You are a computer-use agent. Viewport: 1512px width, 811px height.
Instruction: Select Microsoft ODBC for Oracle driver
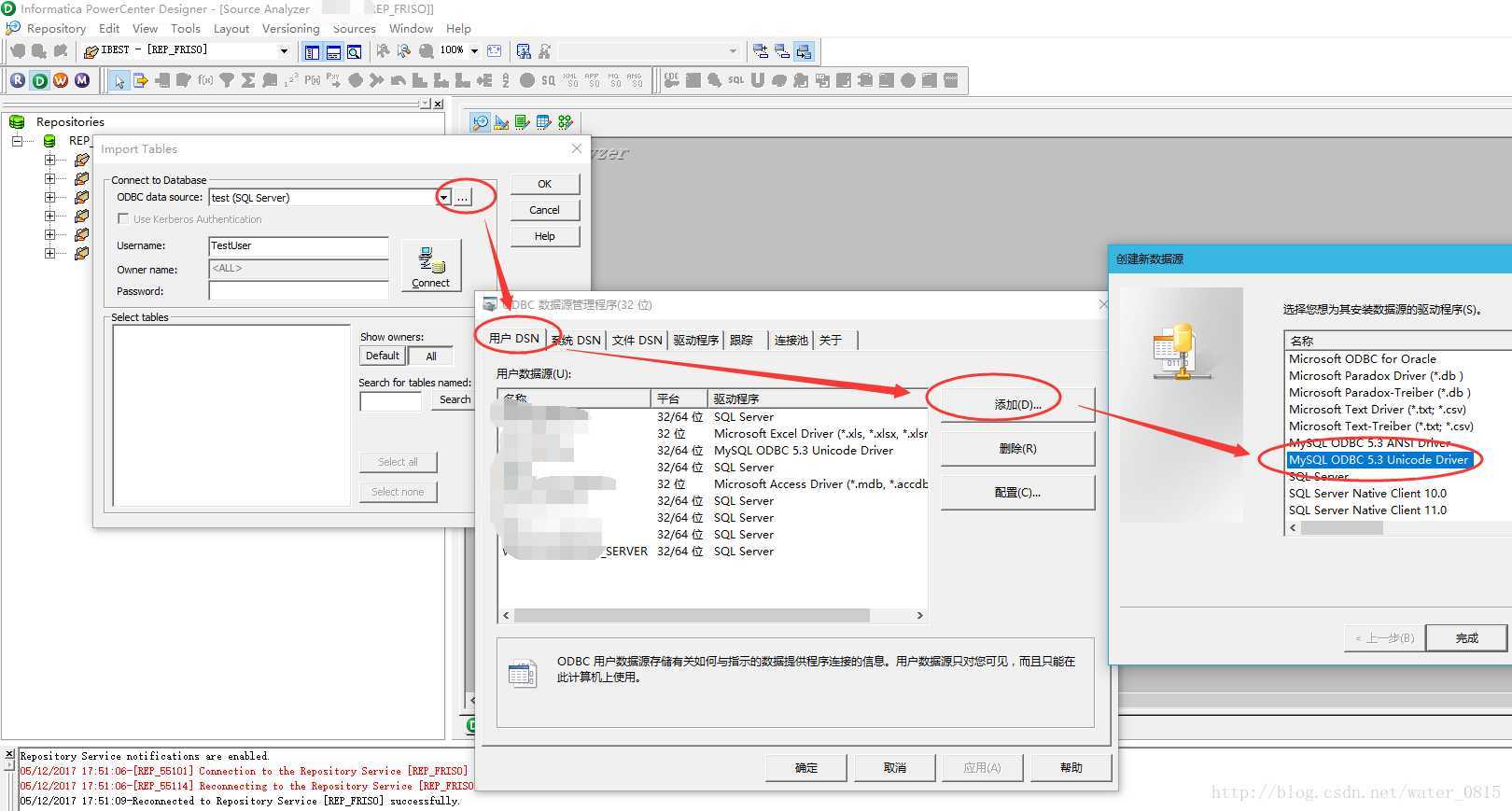pos(1363,359)
